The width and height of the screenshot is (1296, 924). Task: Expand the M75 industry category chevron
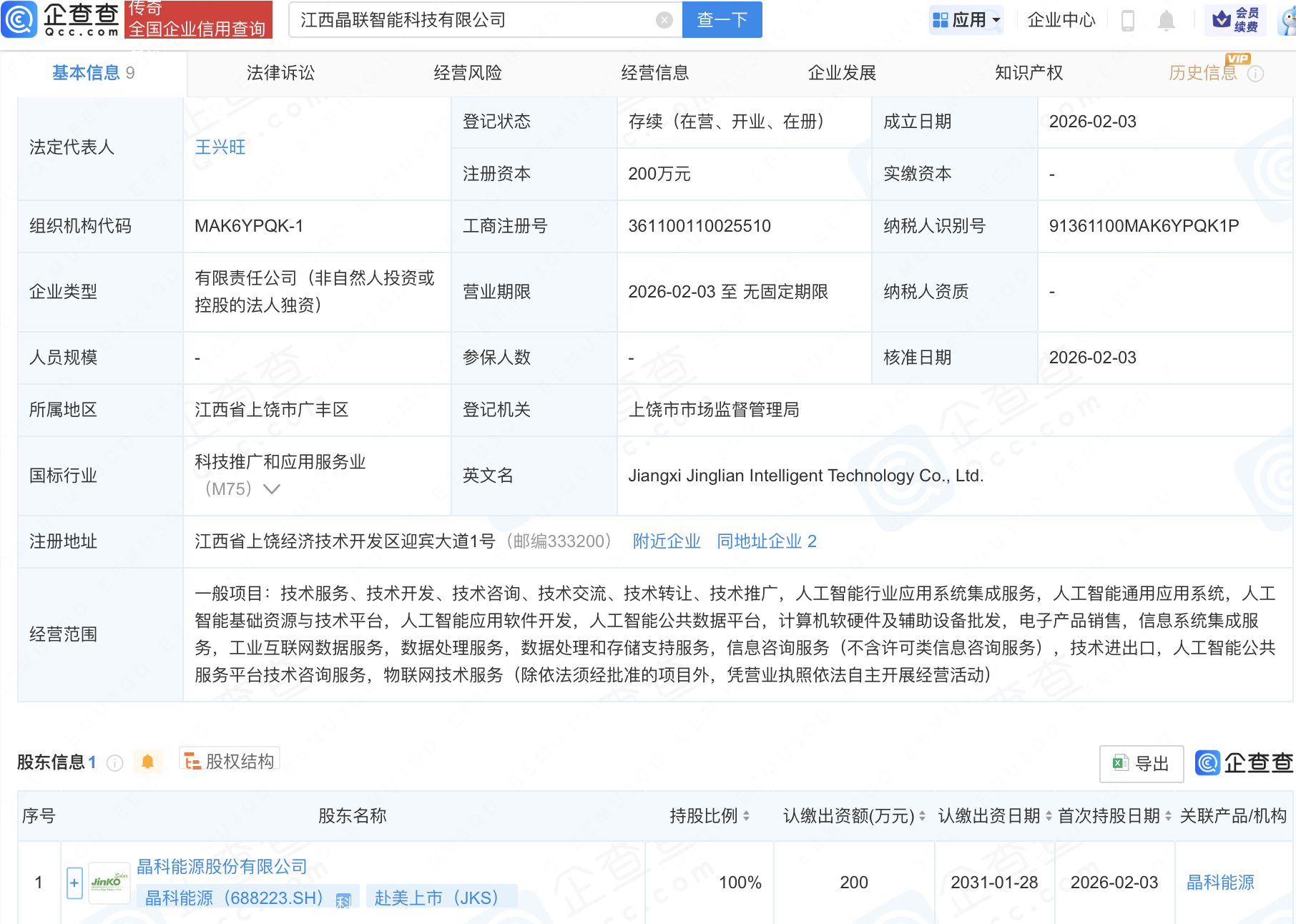pos(271,489)
